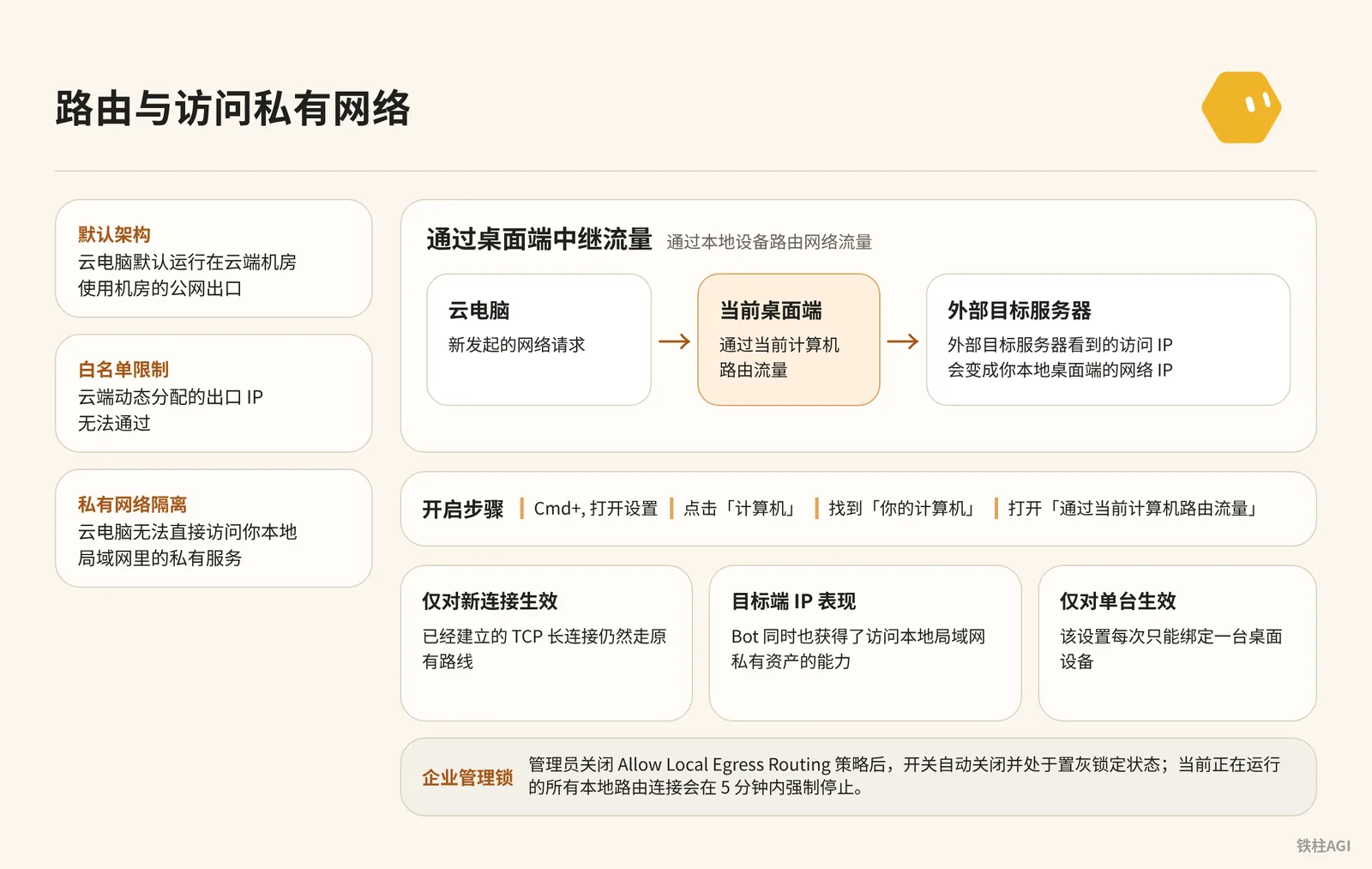Click the text Bot 同时也获得了访问本地局域网
Screen dimensions: 1372x869
click(x=857, y=636)
